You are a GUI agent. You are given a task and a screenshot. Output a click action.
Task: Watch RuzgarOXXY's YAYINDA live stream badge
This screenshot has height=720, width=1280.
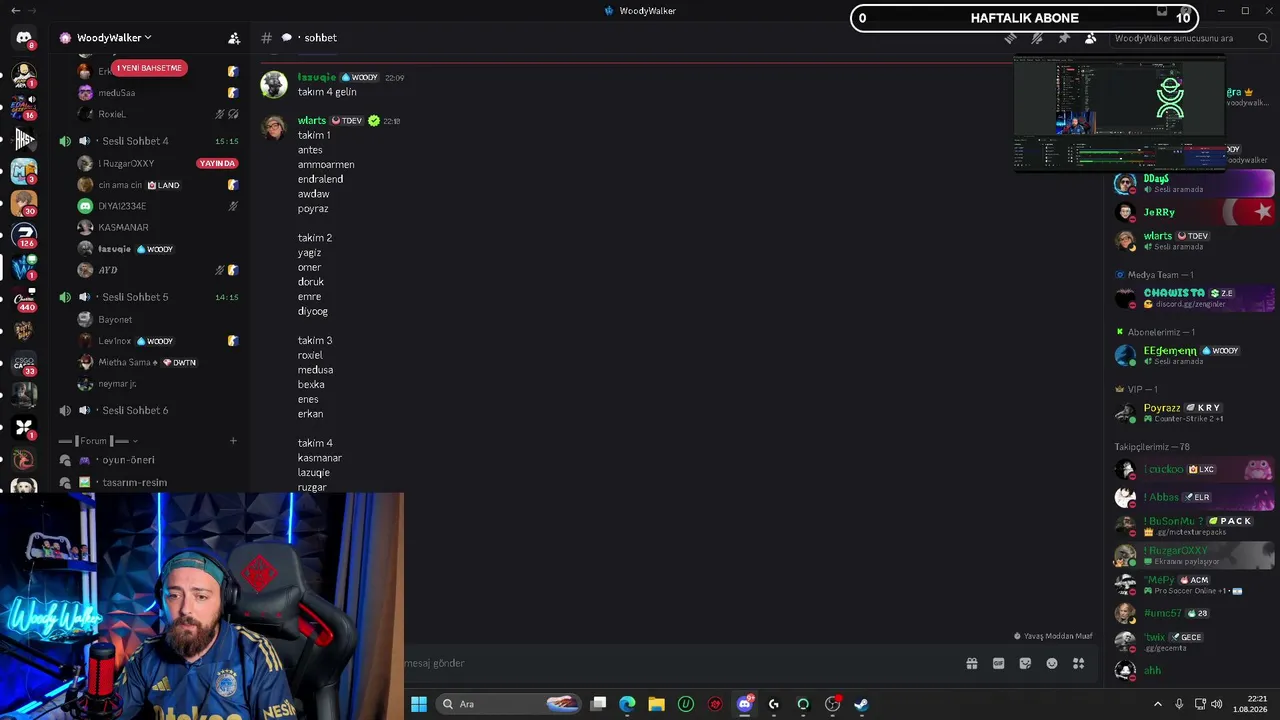point(217,163)
